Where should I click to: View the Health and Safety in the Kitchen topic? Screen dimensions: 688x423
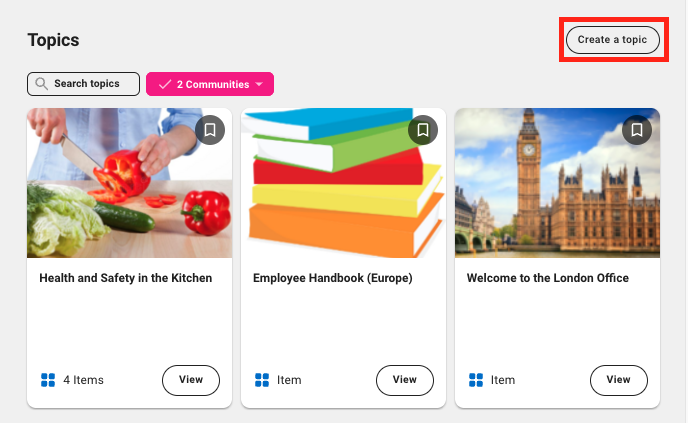(190, 380)
